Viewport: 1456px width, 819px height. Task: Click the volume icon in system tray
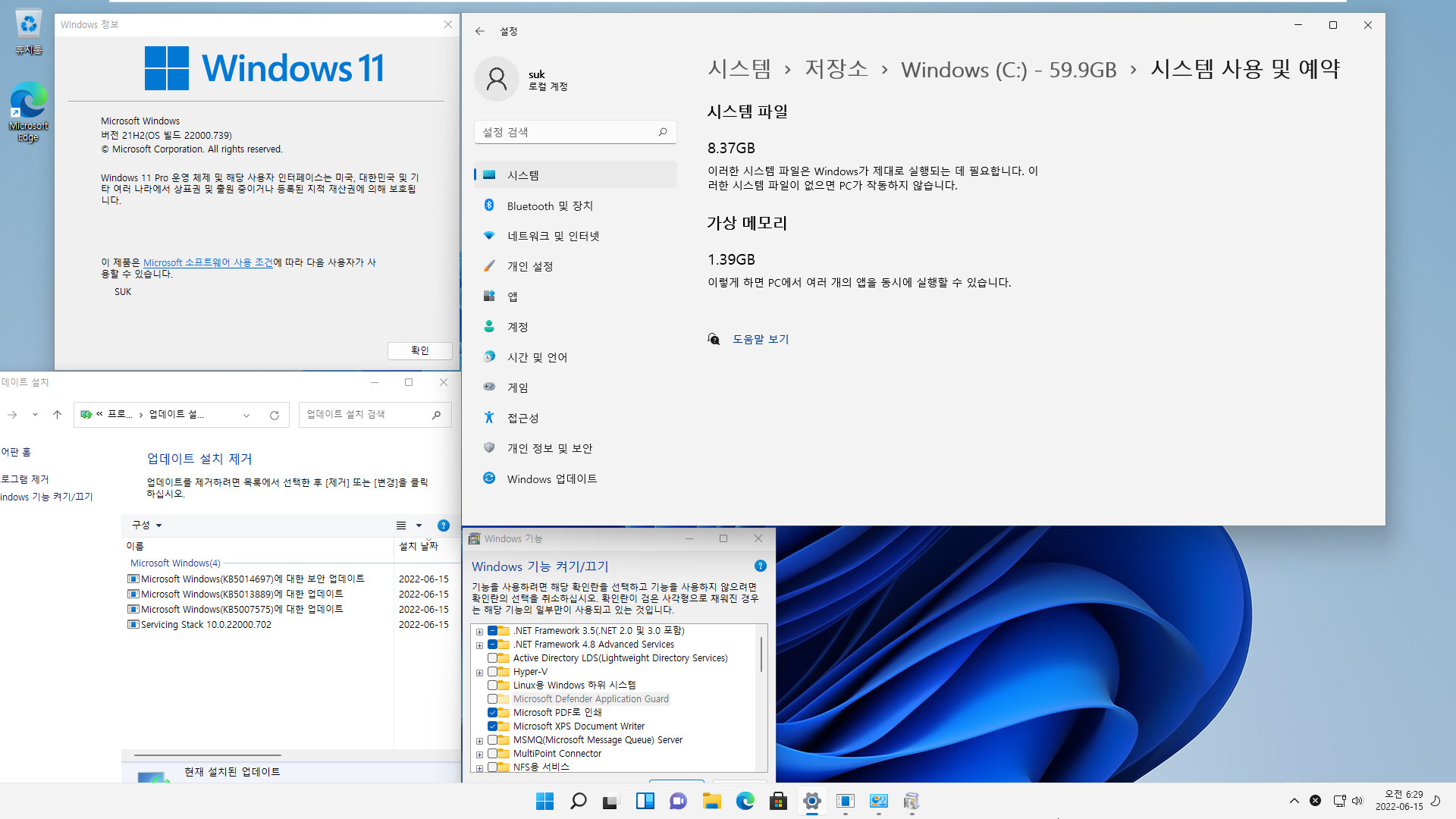pos(1357,801)
